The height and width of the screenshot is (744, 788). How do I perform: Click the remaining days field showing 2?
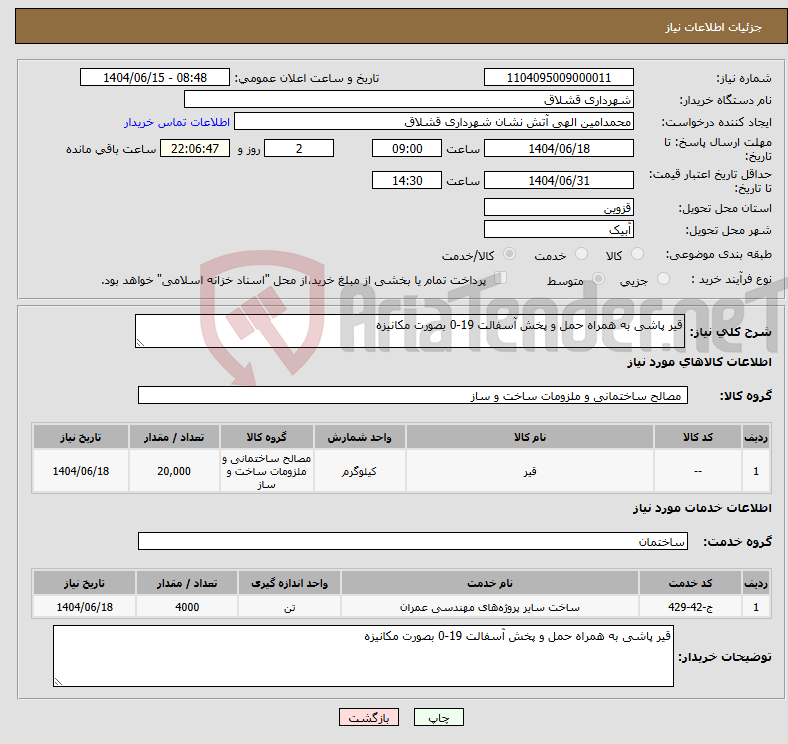pyautogui.click(x=299, y=148)
